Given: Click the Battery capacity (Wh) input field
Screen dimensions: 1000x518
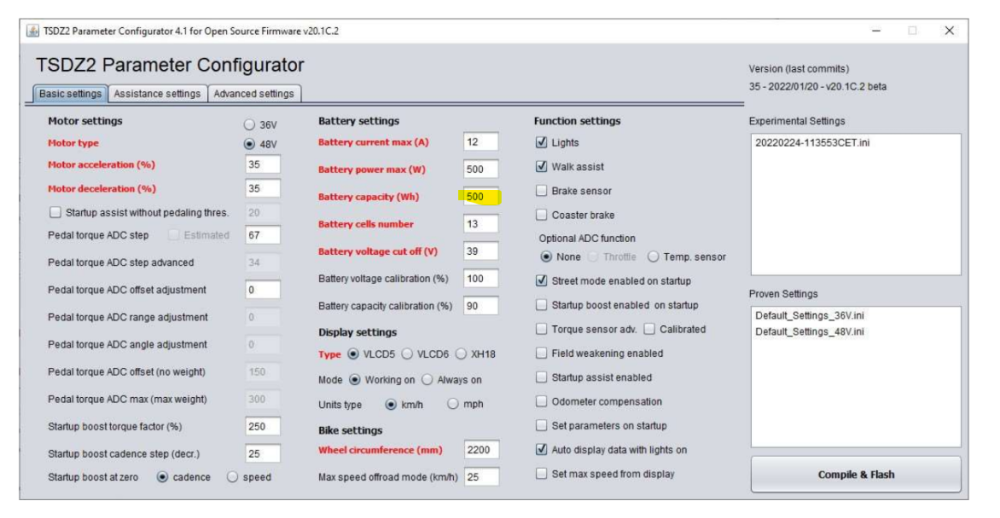Looking at the screenshot, I should click(480, 197).
